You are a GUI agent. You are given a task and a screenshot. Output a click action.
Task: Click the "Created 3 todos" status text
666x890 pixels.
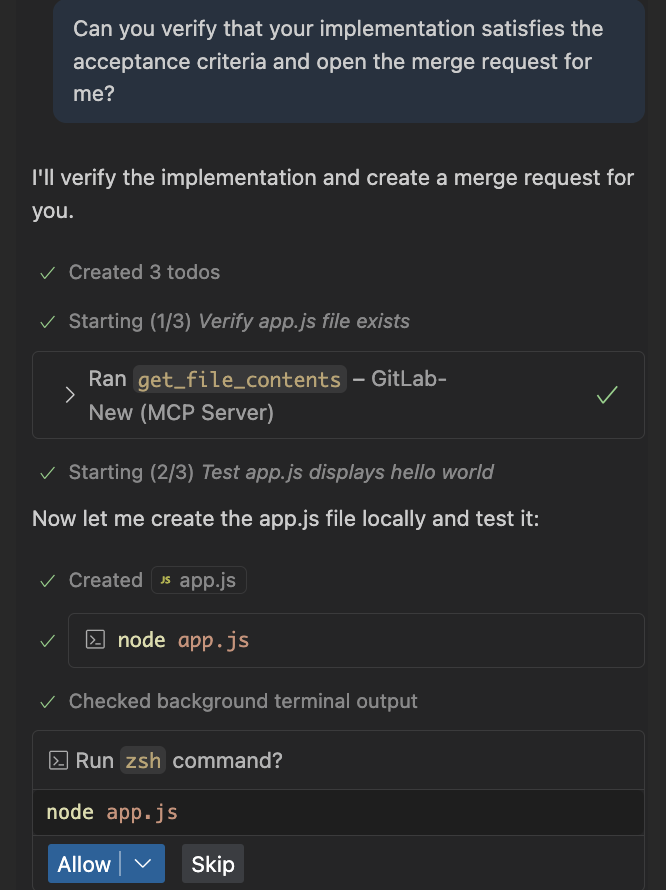tap(144, 272)
